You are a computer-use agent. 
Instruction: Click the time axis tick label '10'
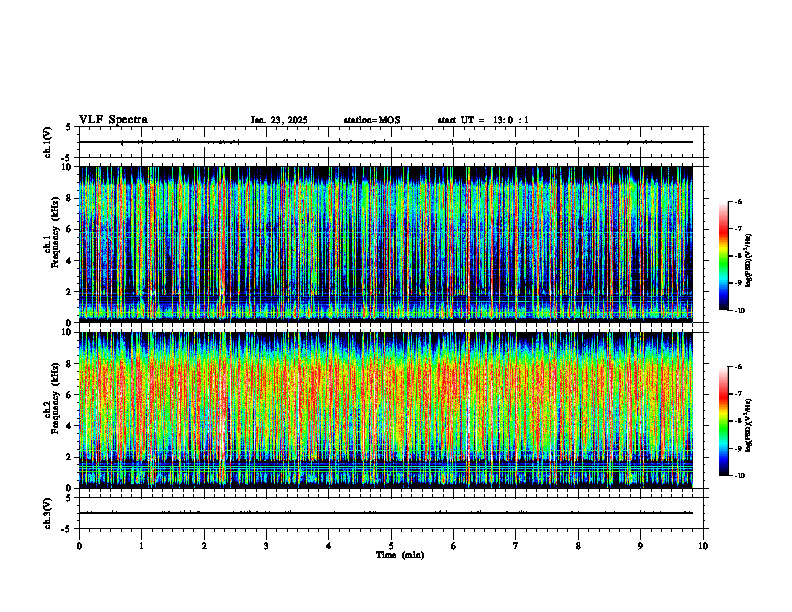point(703,546)
